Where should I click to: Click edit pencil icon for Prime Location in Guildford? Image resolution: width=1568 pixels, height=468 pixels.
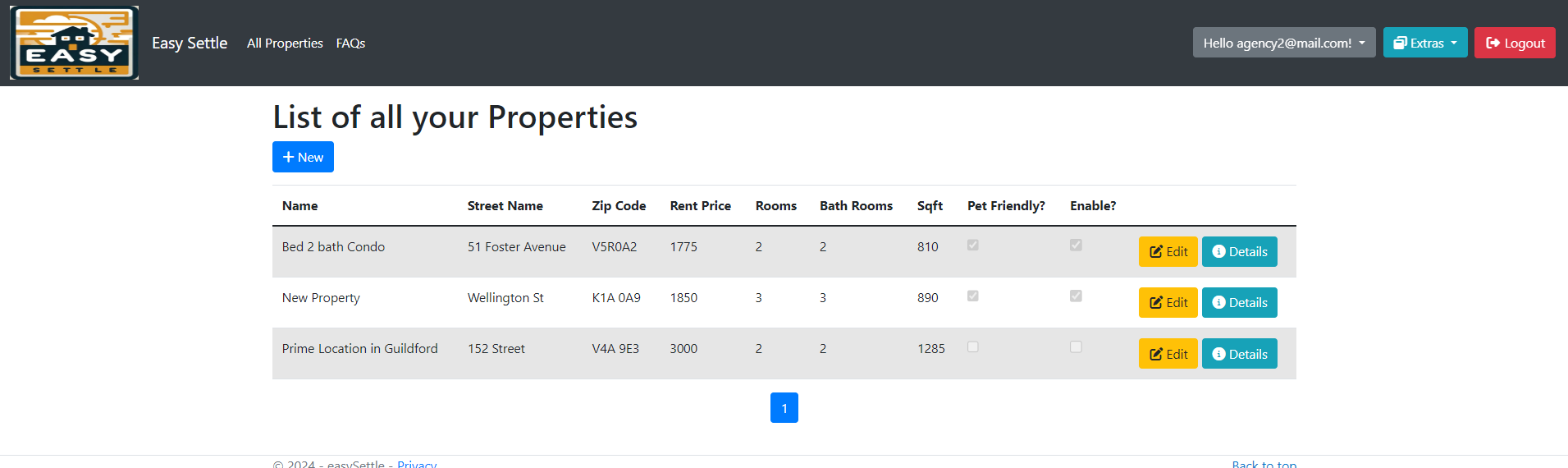pos(1156,355)
